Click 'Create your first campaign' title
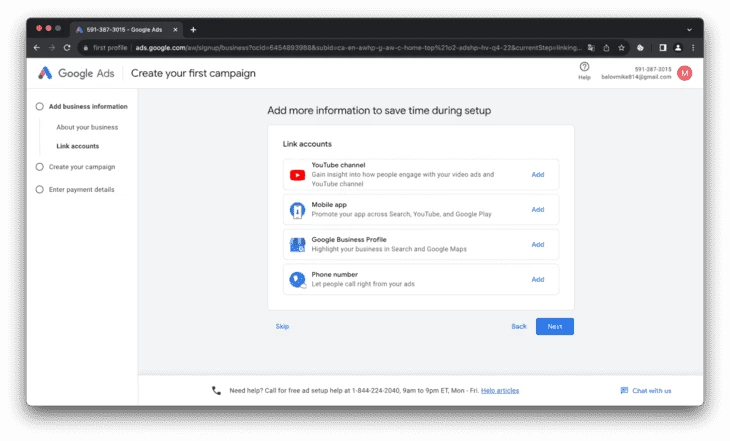Image resolution: width=730 pixels, height=441 pixels. pyautogui.click(x=193, y=73)
